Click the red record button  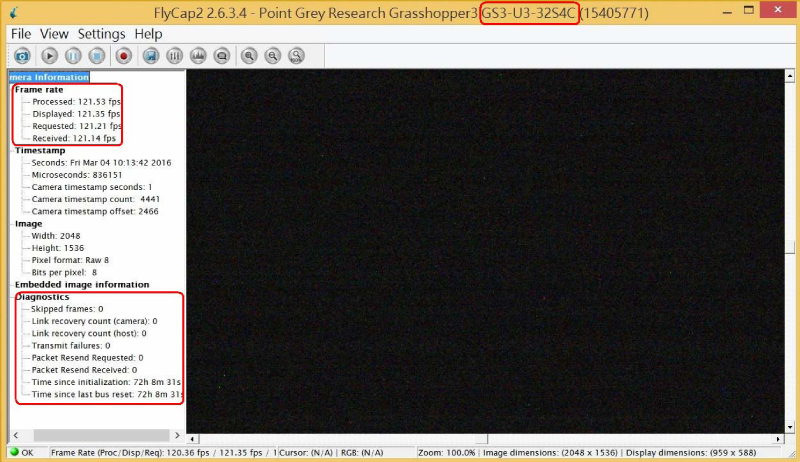coord(124,56)
